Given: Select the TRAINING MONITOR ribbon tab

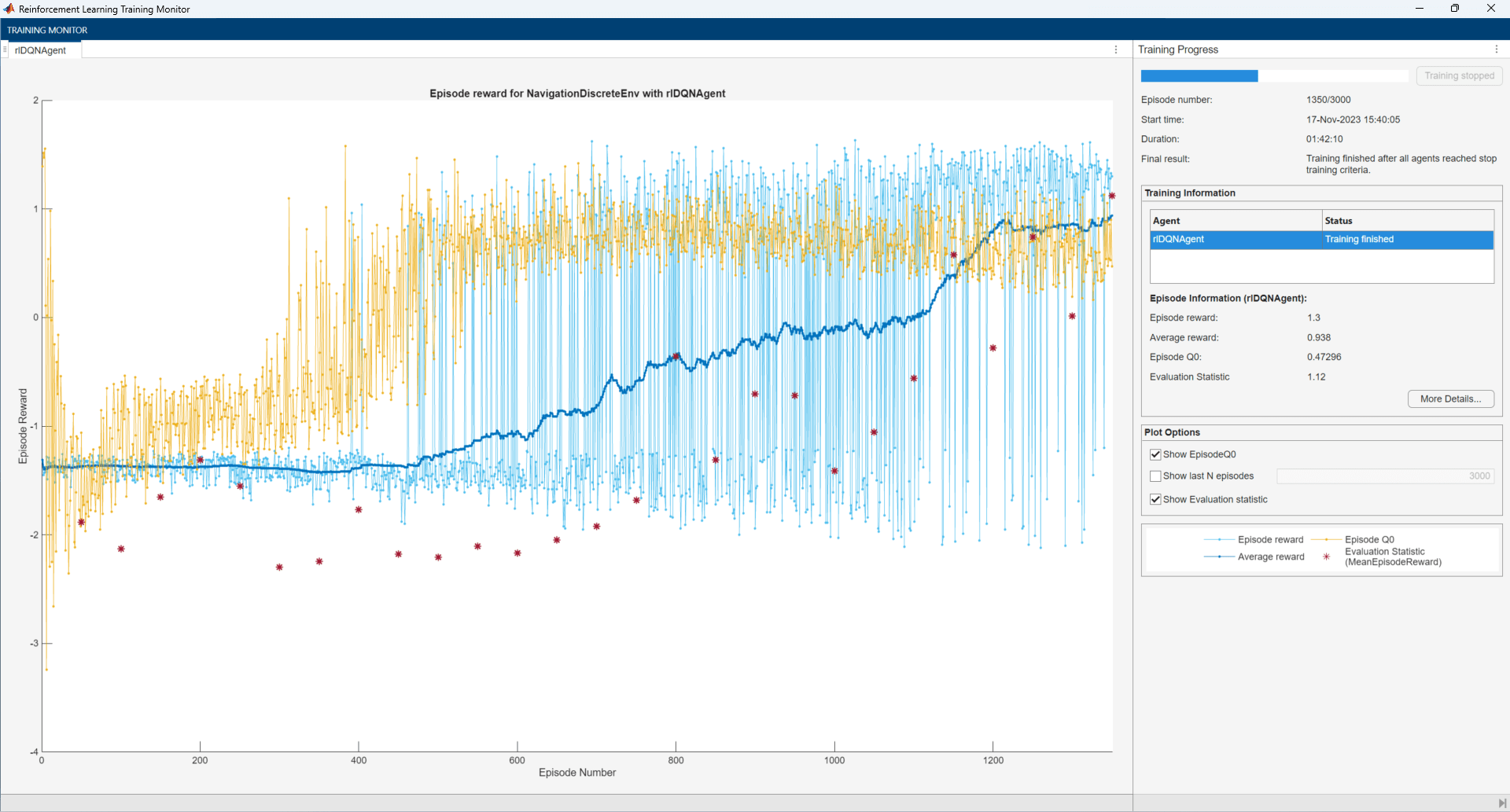Looking at the screenshot, I should [x=46, y=30].
